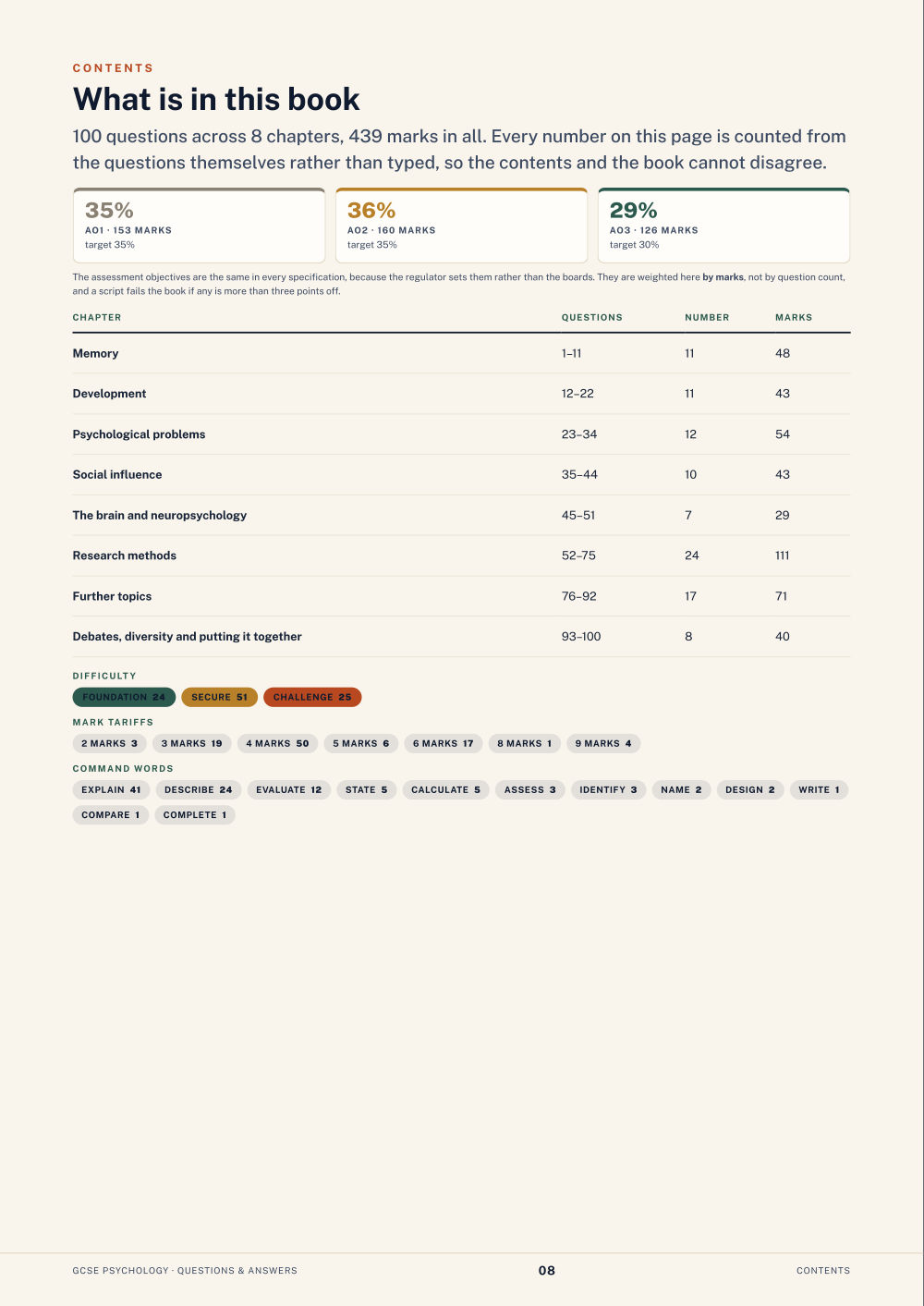Select the Secure 51 difficulty pill
The width and height of the screenshot is (924, 1306).
point(219,697)
